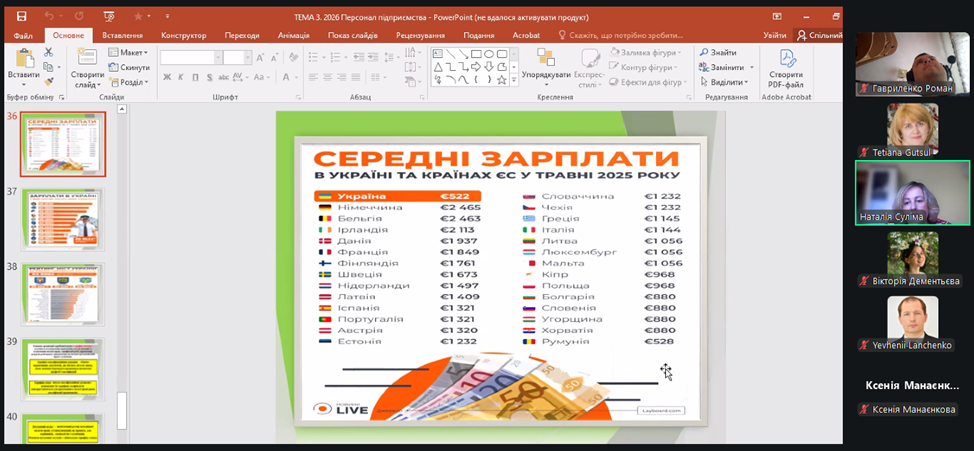Toggle italic (К) formatting
The height and width of the screenshot is (451, 974).
pos(181,78)
